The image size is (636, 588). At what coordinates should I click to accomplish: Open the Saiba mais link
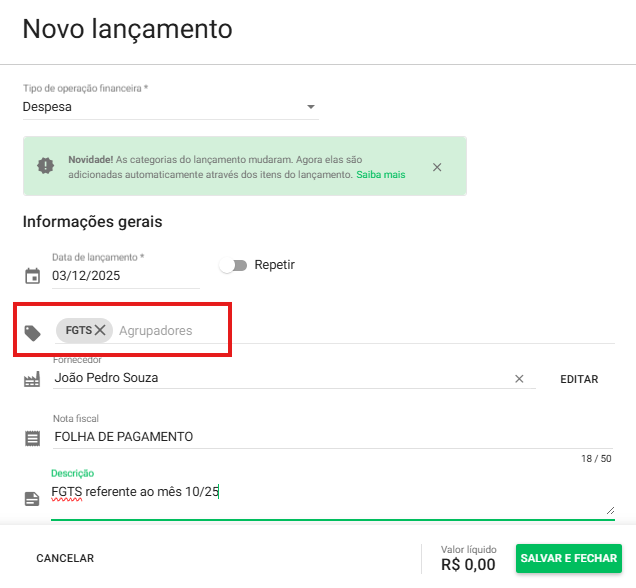coord(381,174)
